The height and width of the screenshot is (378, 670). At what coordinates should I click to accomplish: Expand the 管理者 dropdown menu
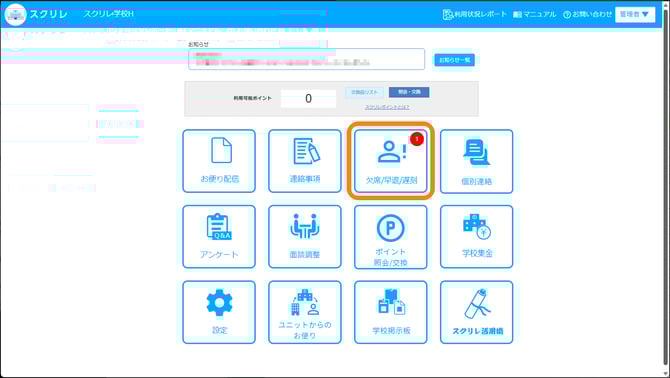635,15
